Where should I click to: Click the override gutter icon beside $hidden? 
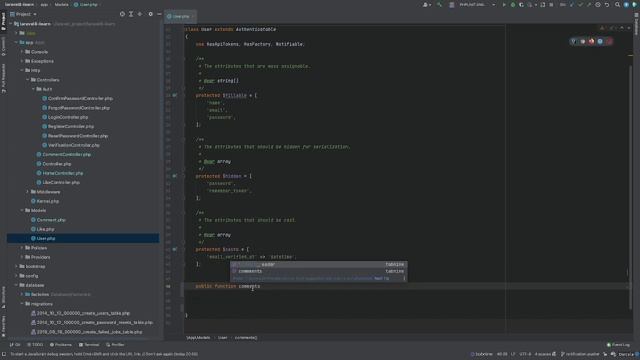click(175, 176)
